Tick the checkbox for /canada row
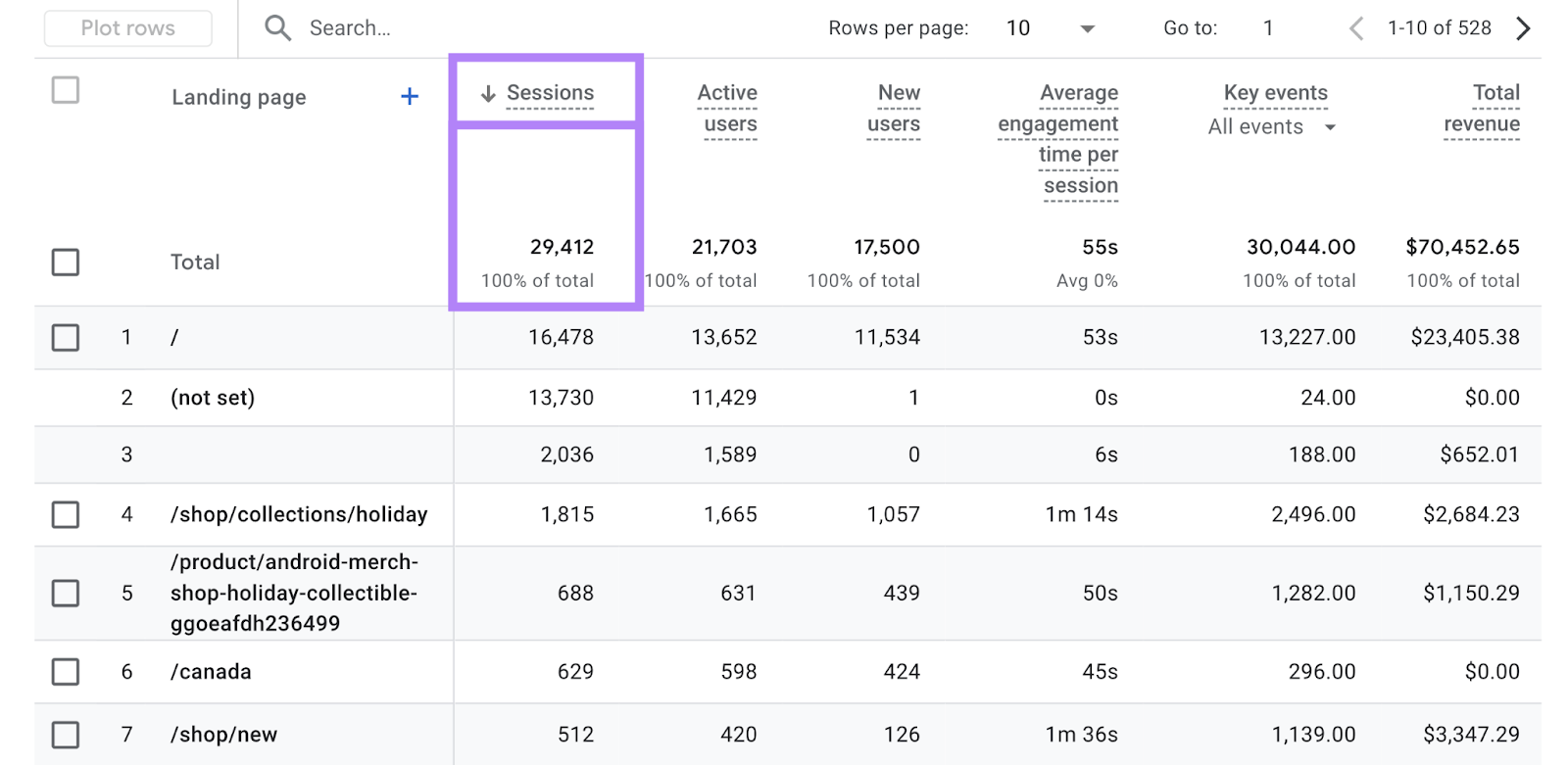1568x765 pixels. [66, 672]
